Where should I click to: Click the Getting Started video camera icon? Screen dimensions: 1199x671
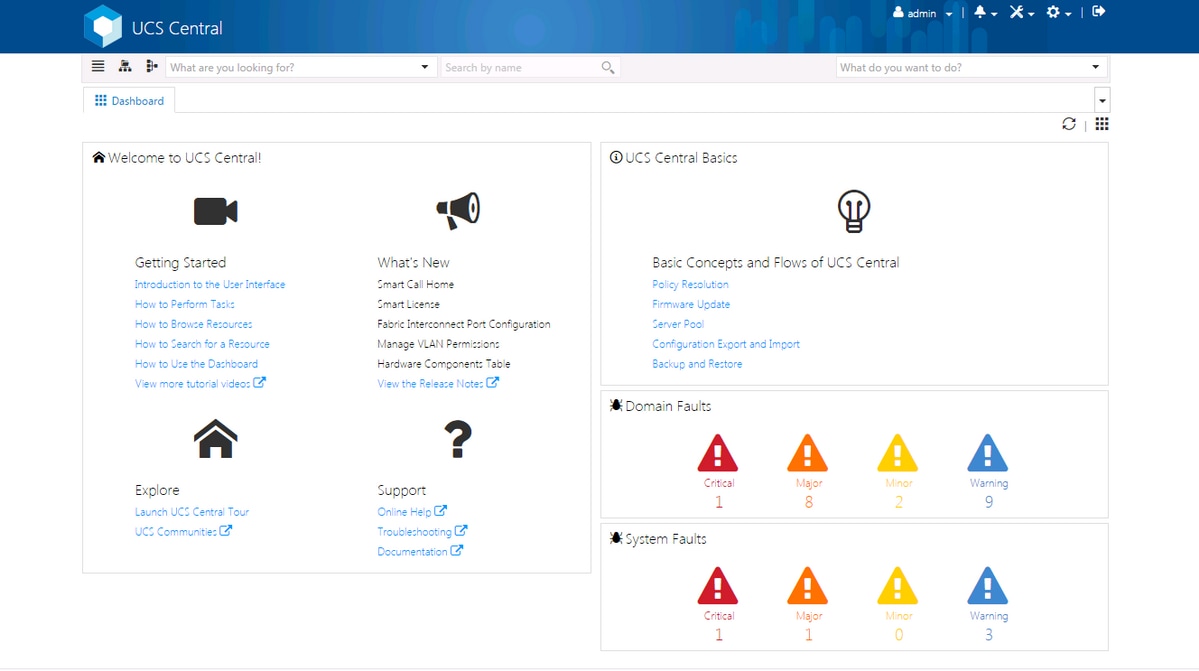(216, 211)
